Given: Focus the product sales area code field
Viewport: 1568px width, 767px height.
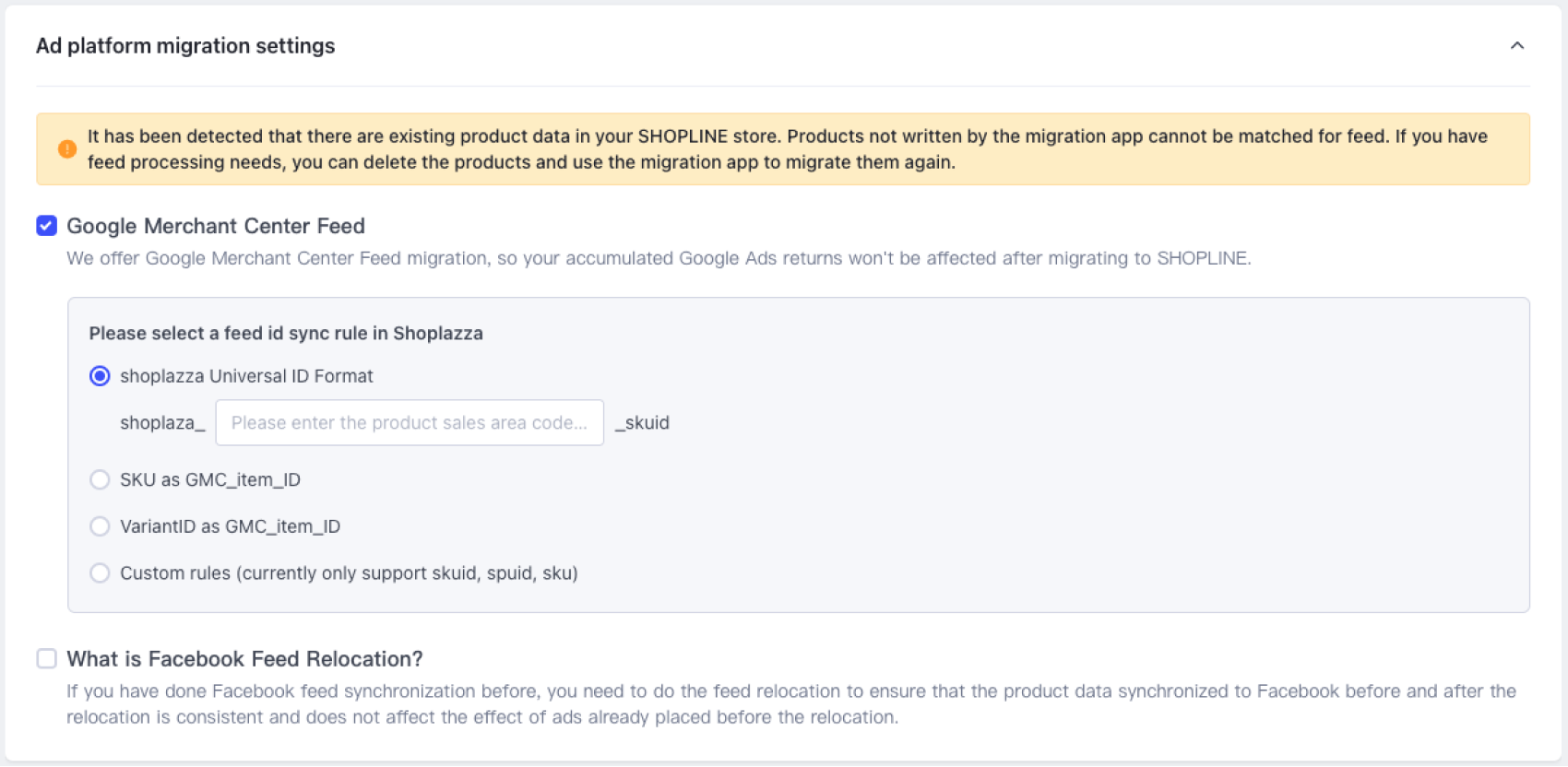Looking at the screenshot, I should 410,423.
